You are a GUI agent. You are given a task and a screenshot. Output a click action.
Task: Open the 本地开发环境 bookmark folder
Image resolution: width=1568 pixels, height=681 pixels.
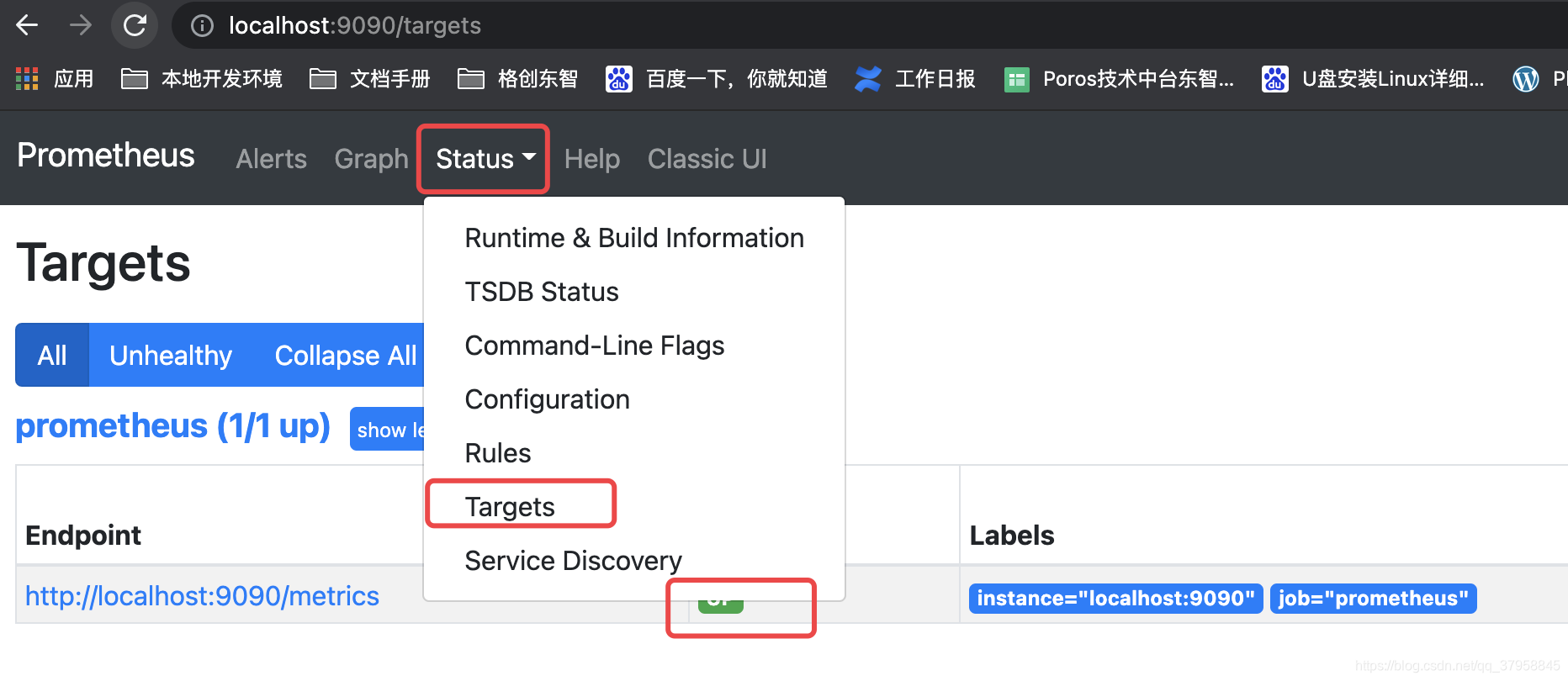[202, 79]
